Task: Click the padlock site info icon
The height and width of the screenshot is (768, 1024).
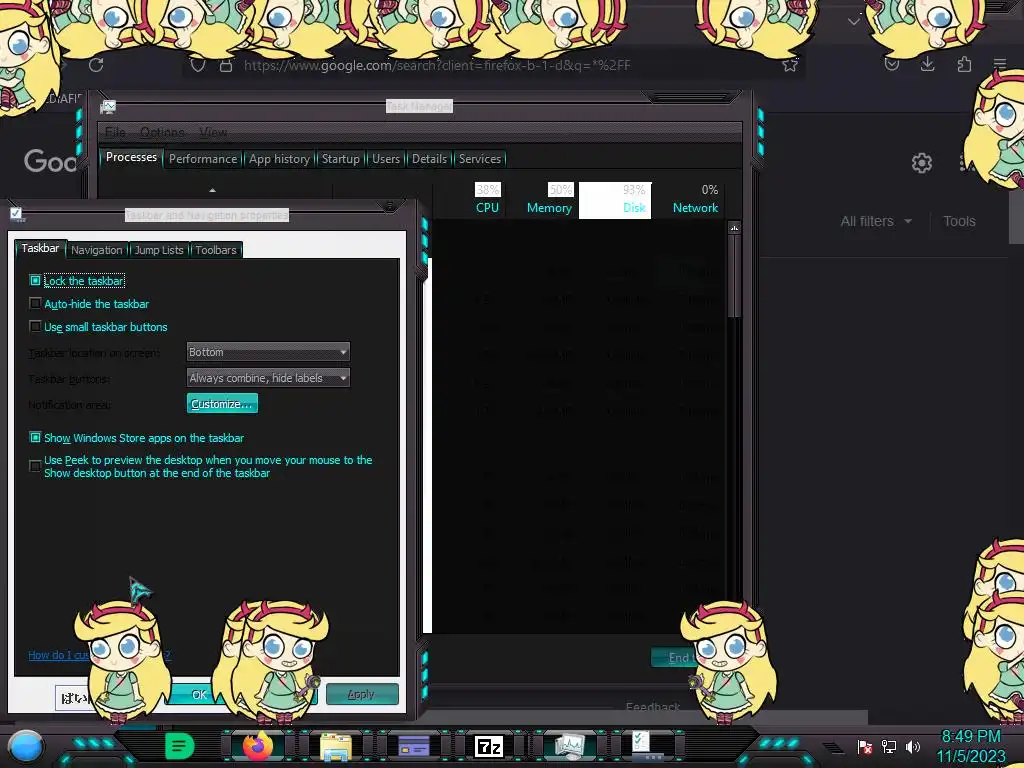Action: 225,65
